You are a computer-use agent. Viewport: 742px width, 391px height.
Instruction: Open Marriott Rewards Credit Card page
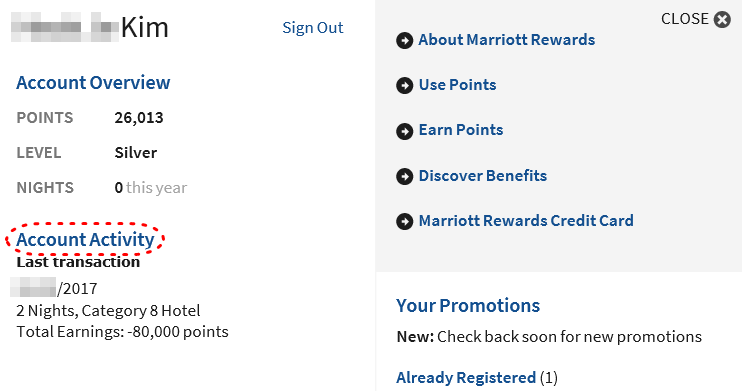[526, 221]
